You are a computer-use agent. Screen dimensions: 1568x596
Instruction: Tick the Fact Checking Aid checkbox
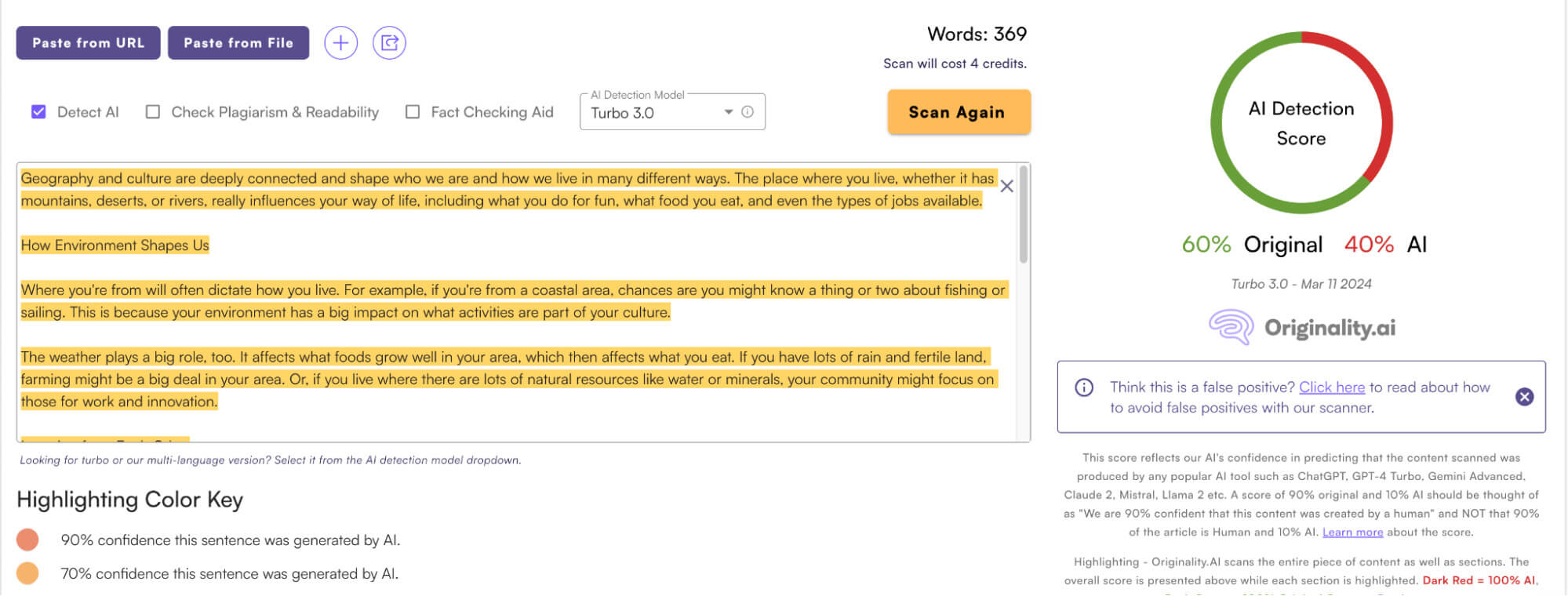413,112
